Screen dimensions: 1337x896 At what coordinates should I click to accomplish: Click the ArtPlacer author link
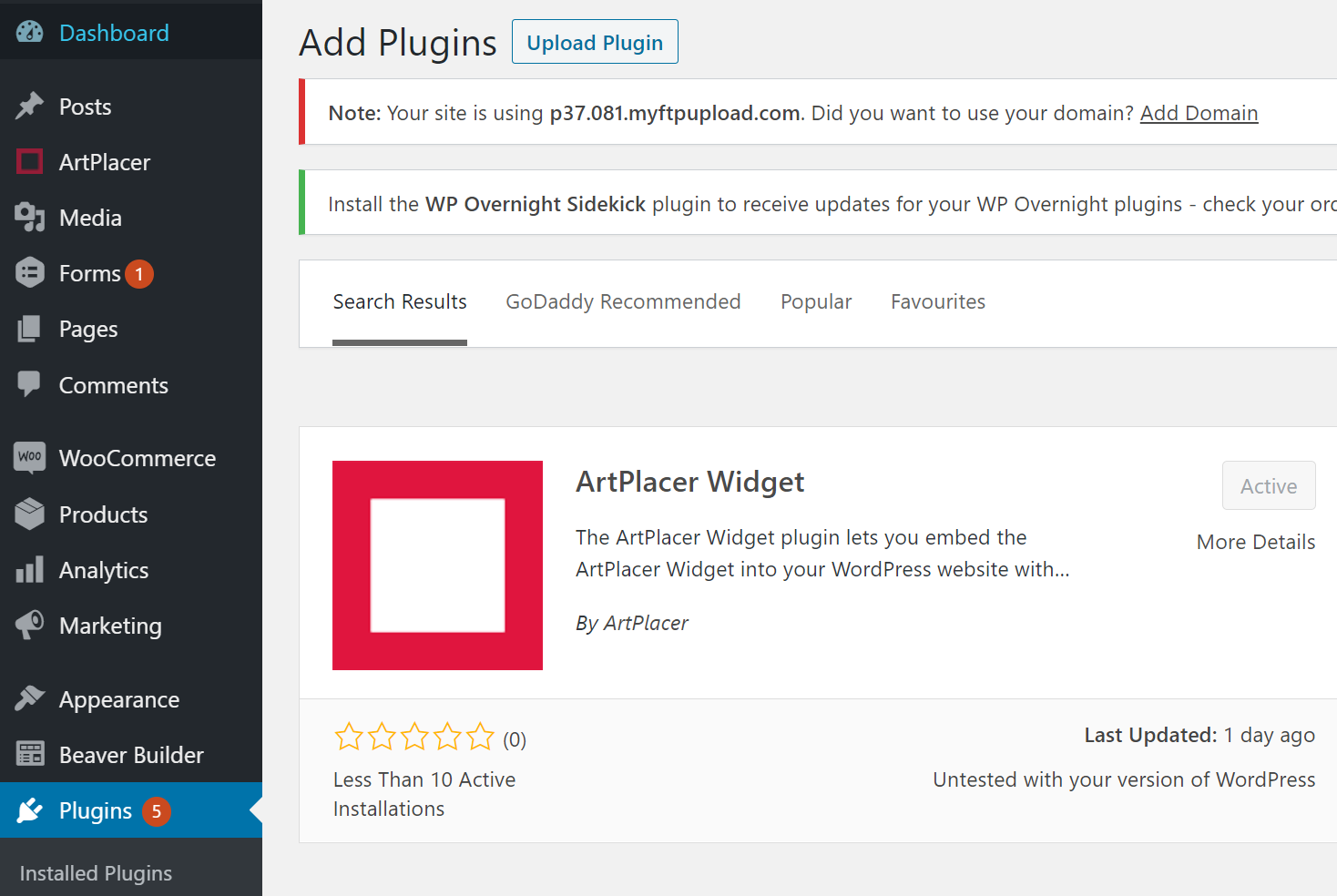[x=646, y=623]
